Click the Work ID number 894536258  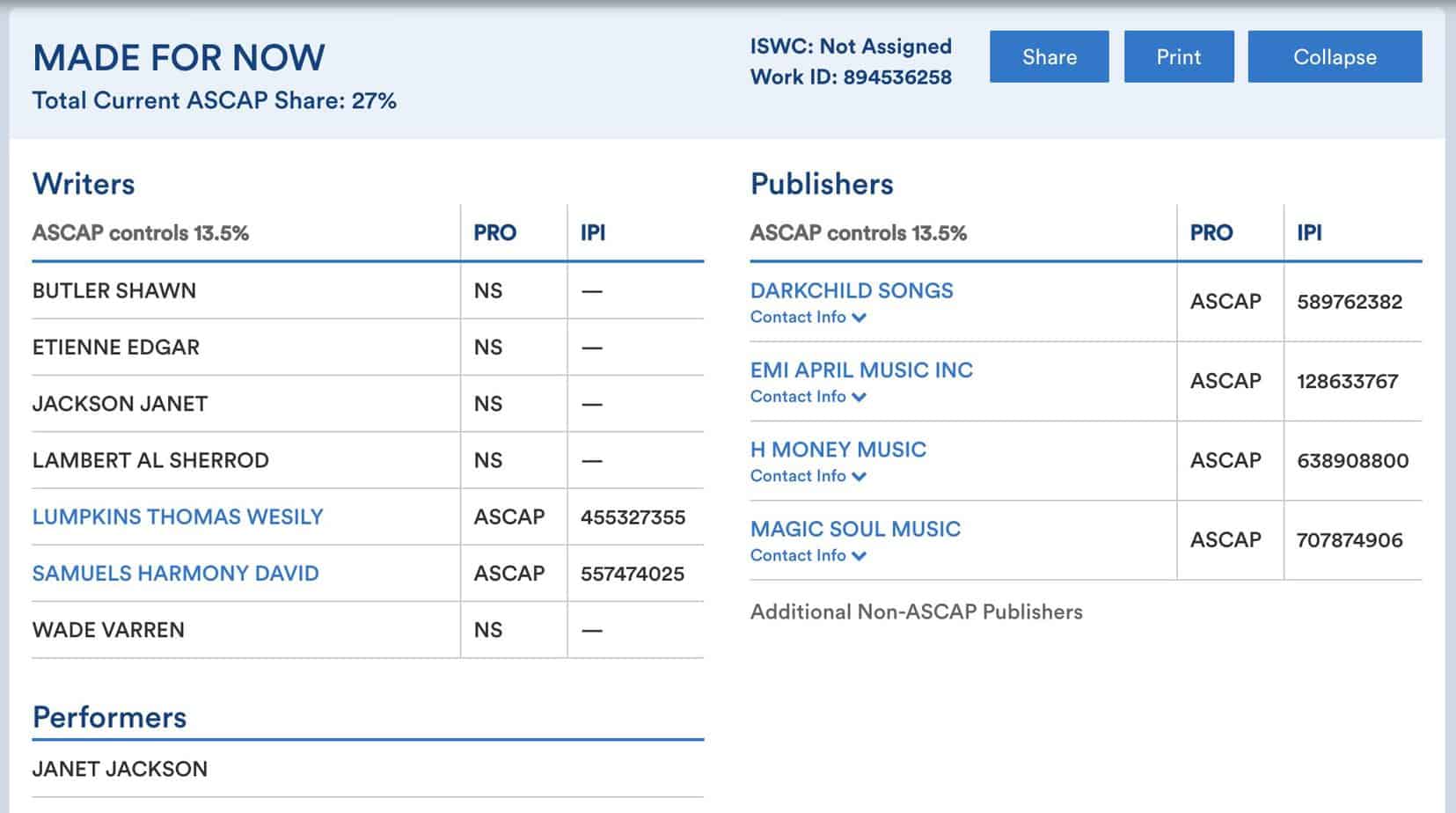click(896, 77)
